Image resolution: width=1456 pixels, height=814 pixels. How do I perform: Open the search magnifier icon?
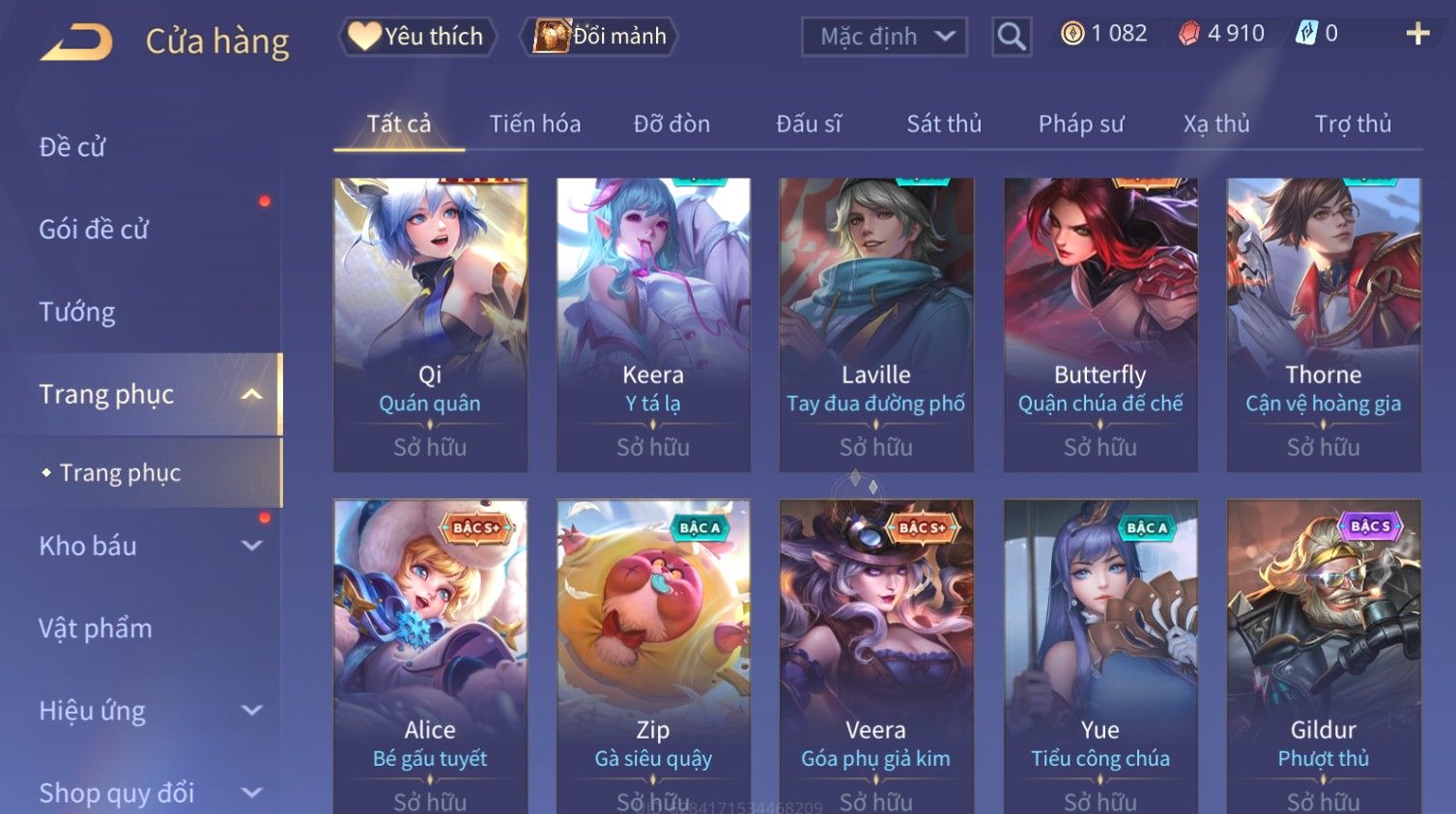pyautogui.click(x=1012, y=37)
